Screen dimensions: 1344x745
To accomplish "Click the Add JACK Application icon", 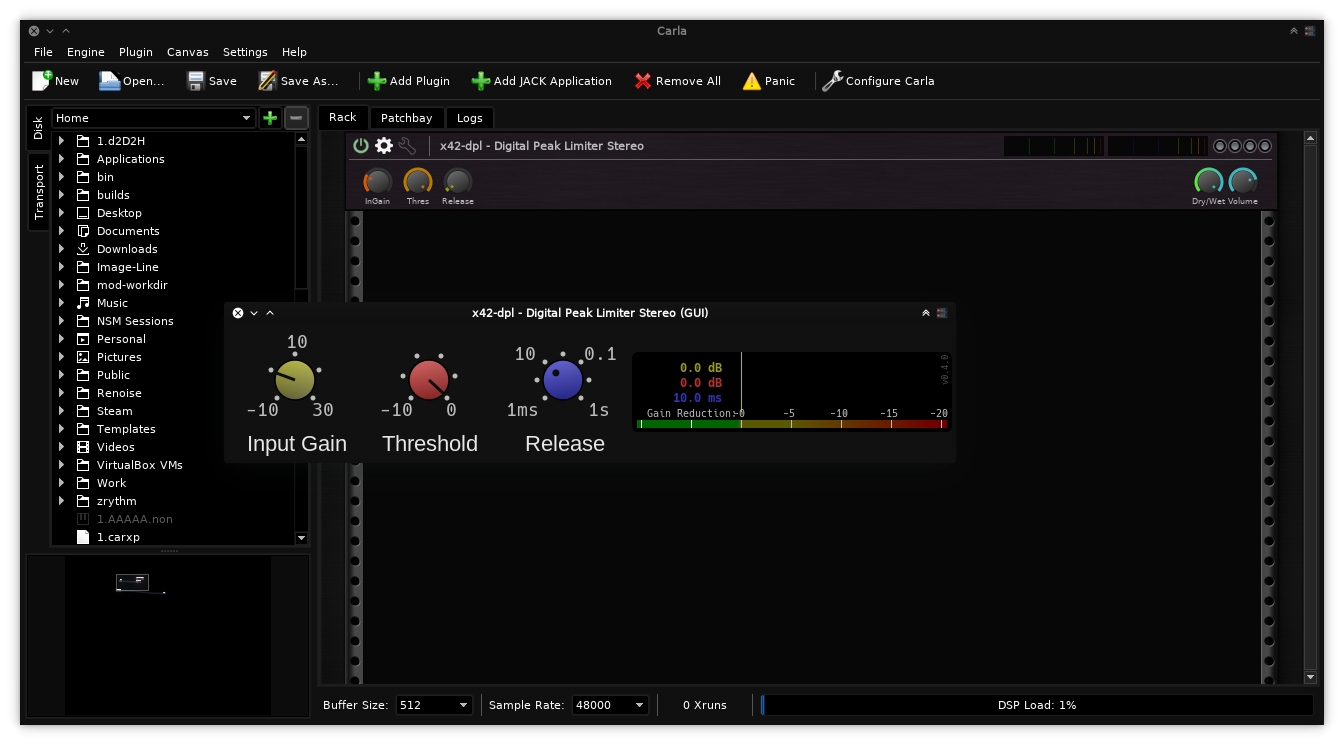I will pos(481,81).
